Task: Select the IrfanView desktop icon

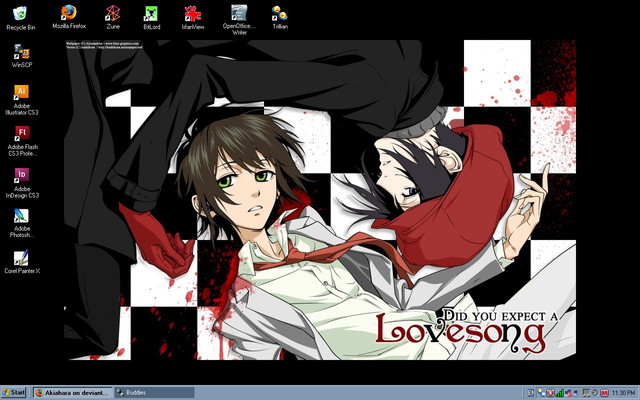Action: (x=193, y=18)
